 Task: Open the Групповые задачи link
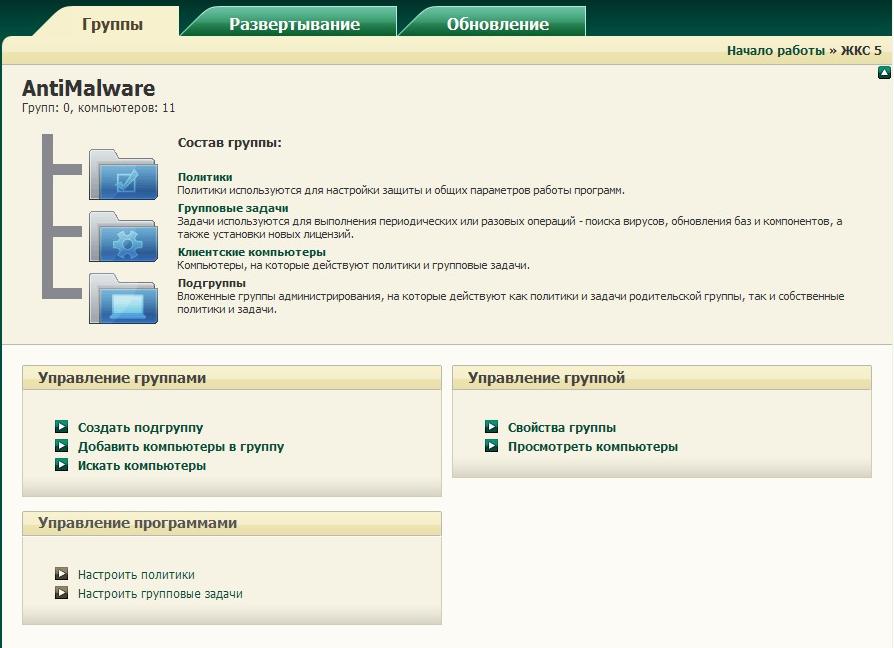(x=233, y=208)
